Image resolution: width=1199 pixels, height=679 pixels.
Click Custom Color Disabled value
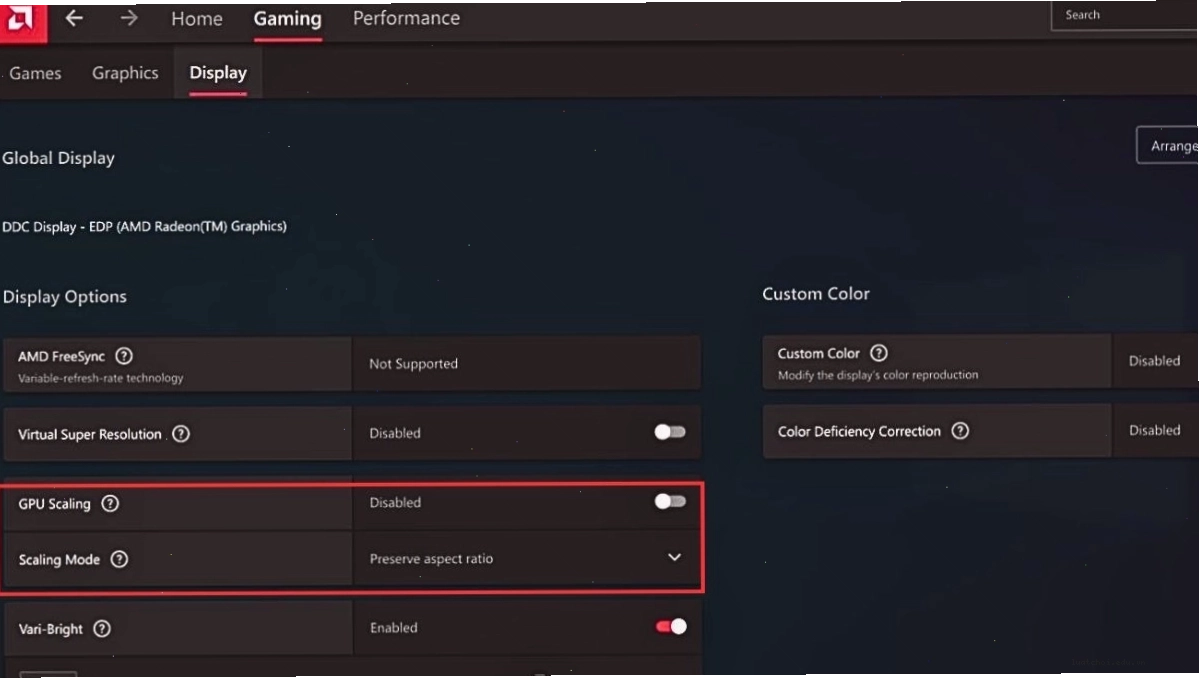1154,361
